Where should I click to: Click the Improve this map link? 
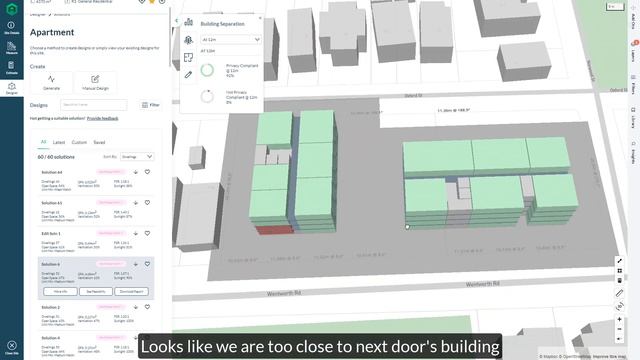609,357
